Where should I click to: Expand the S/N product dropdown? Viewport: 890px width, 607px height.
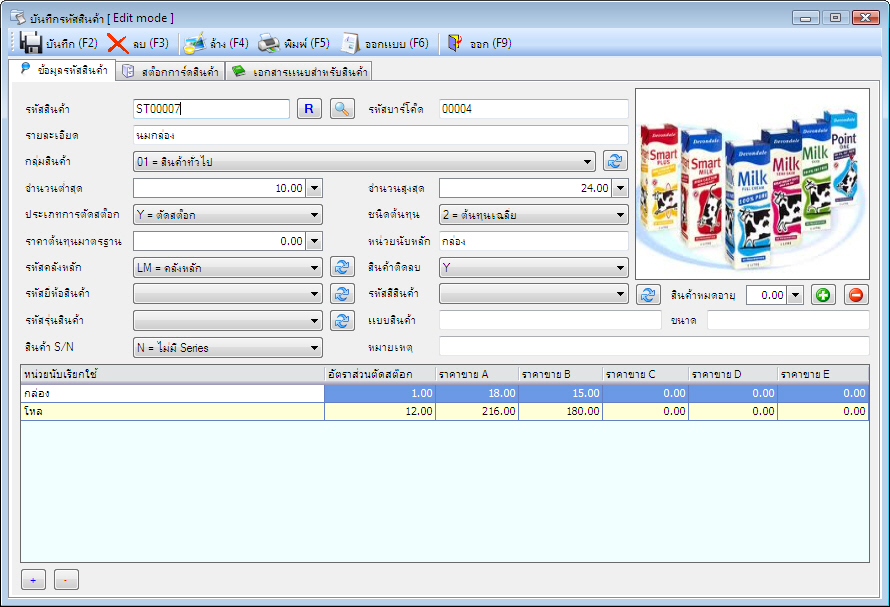314,348
